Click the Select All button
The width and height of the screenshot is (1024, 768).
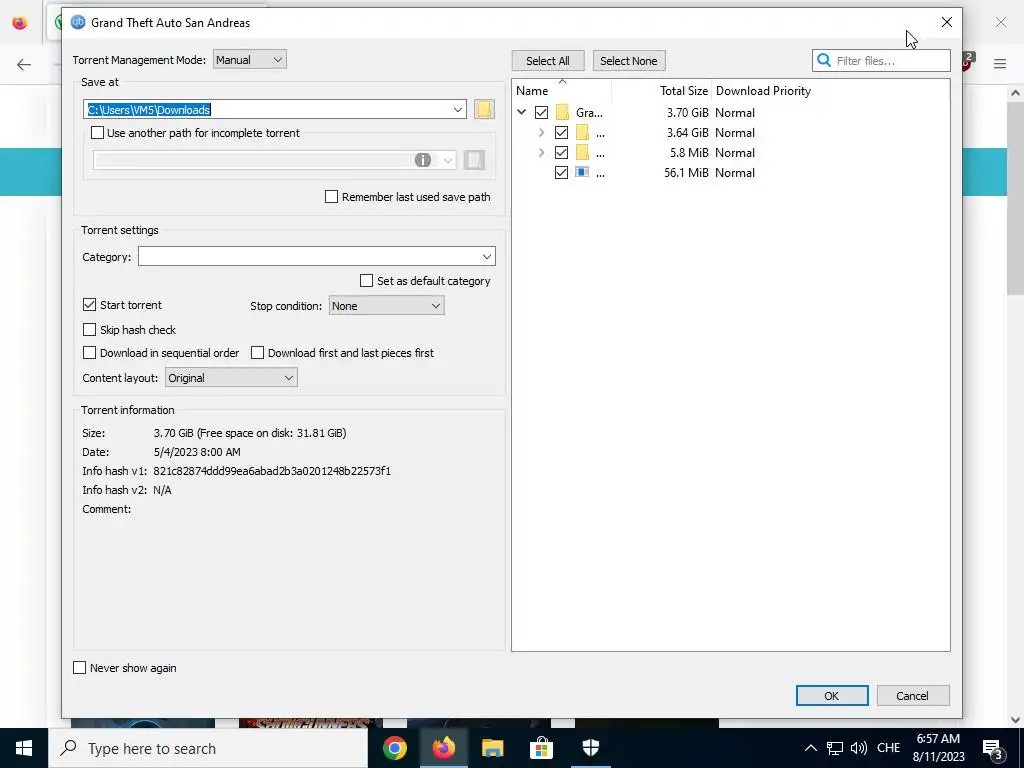[548, 61]
